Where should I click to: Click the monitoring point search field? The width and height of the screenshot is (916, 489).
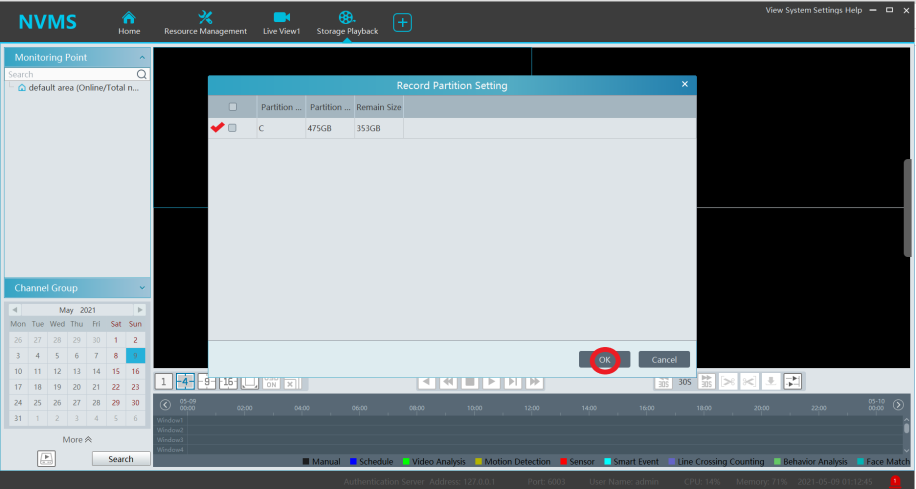(70, 74)
